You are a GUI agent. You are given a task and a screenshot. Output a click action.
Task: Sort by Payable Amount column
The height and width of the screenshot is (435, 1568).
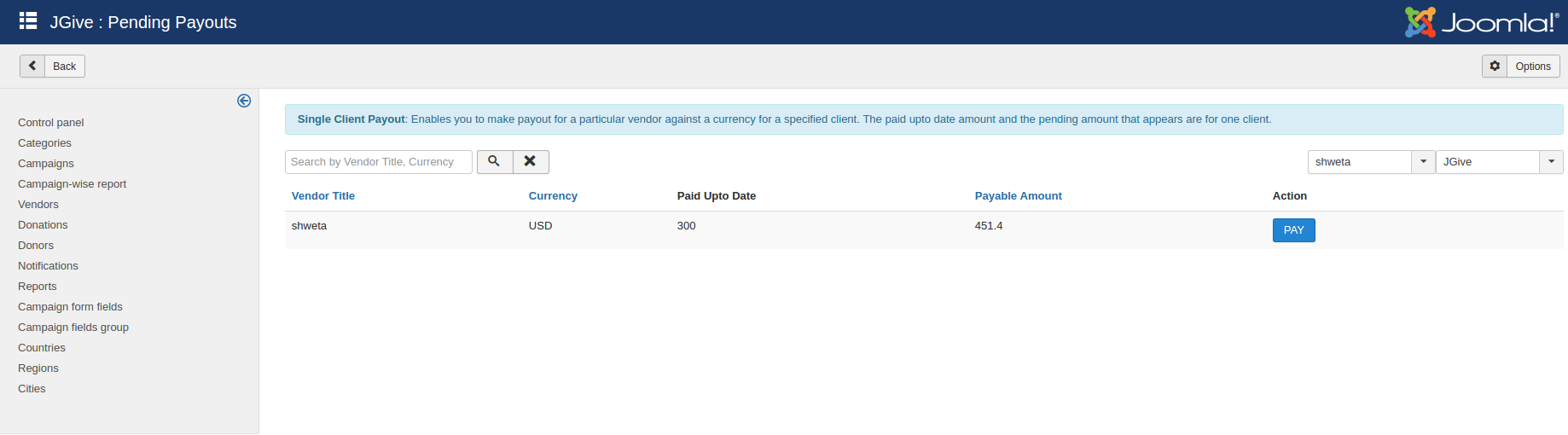(x=1018, y=196)
